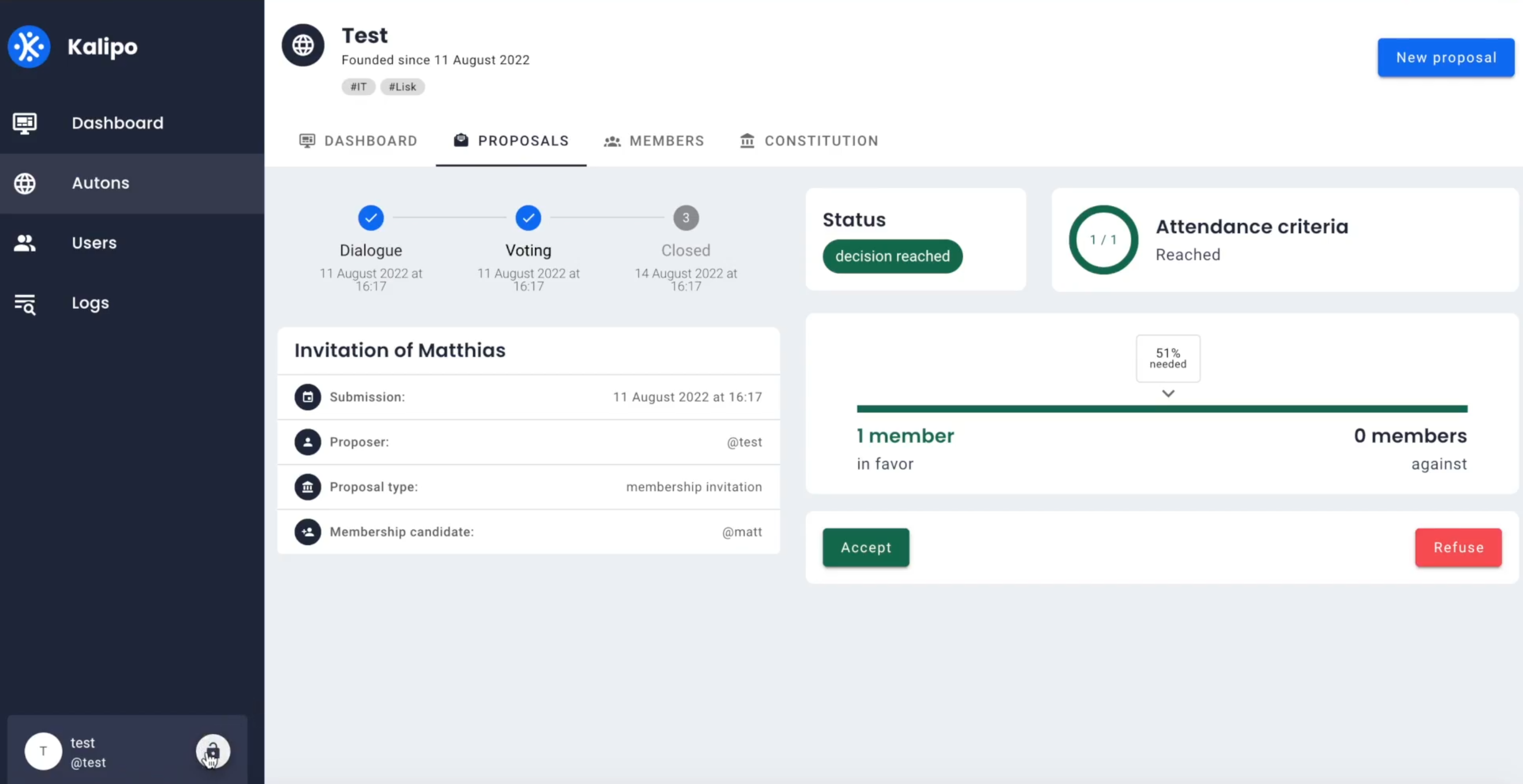Switch to the Members tab
1523x784 pixels.
(654, 141)
